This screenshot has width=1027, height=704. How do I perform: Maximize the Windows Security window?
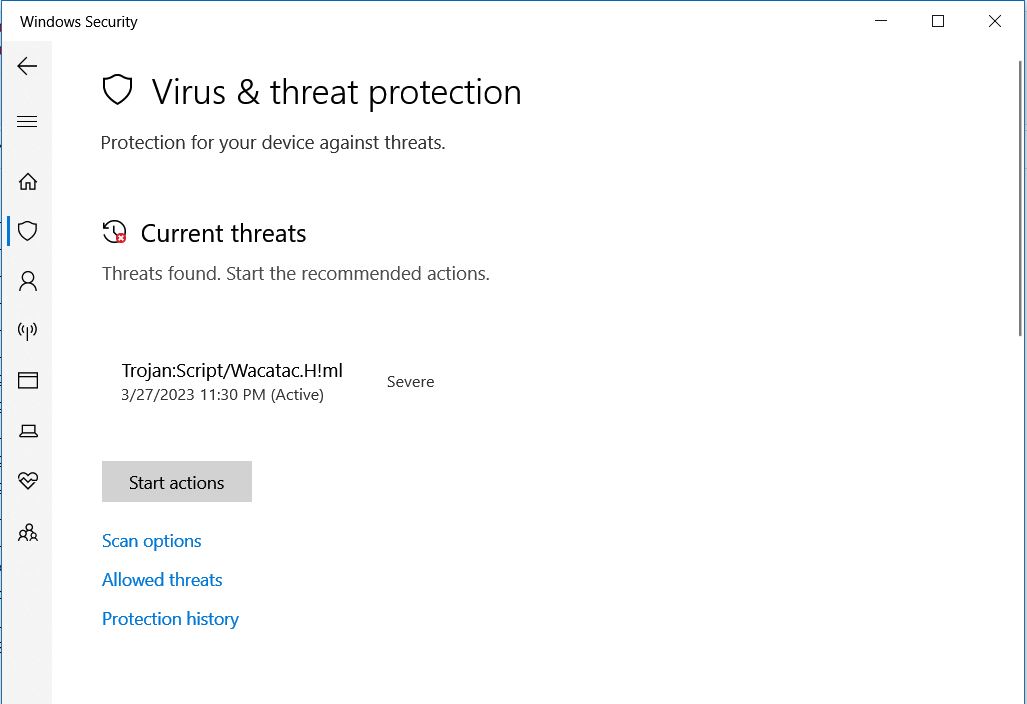[938, 21]
